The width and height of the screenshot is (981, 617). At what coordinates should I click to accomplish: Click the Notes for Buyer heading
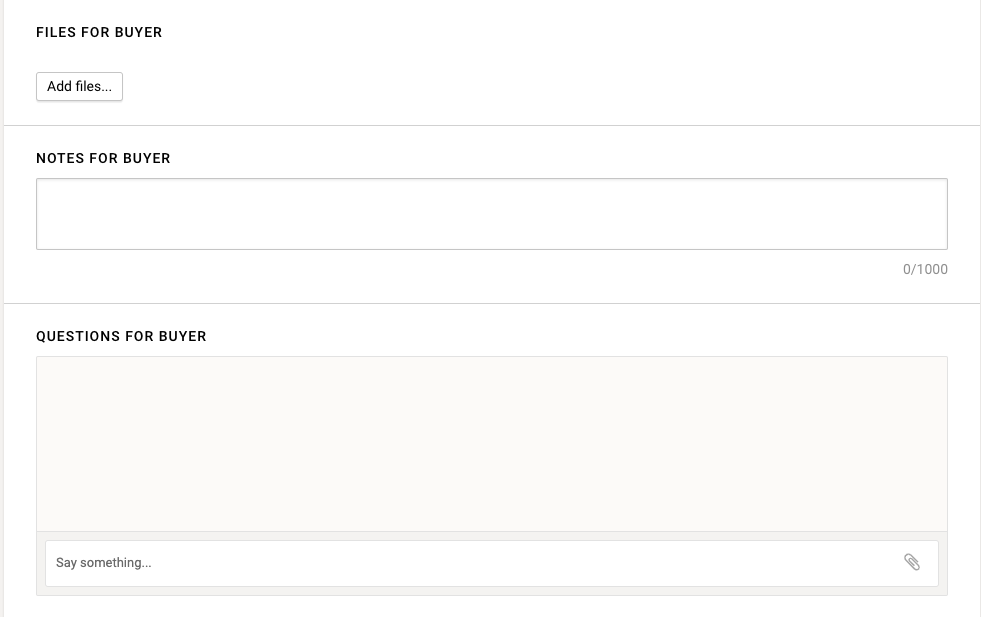103,158
